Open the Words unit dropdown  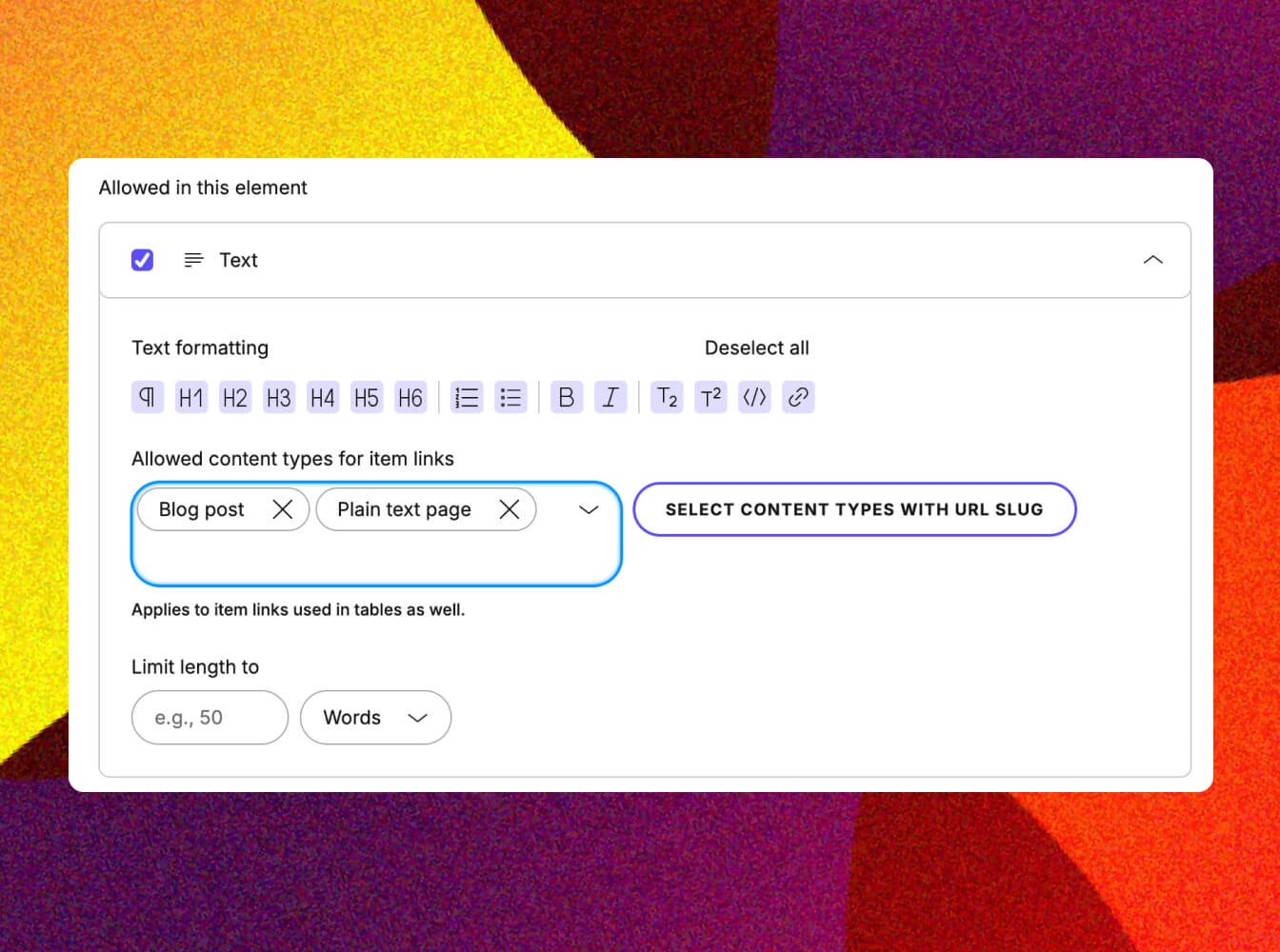375,718
